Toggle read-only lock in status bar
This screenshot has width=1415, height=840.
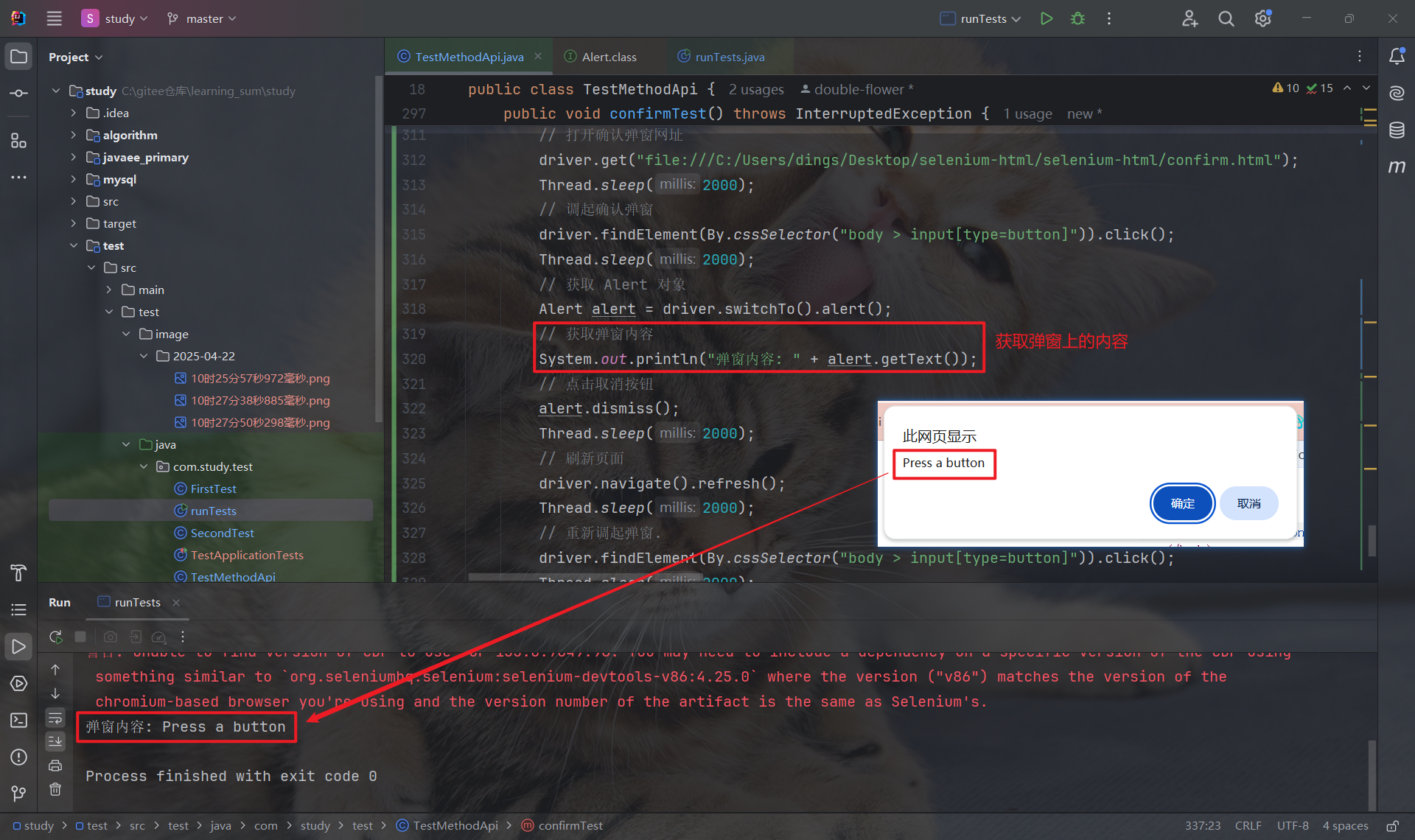tap(1392, 826)
